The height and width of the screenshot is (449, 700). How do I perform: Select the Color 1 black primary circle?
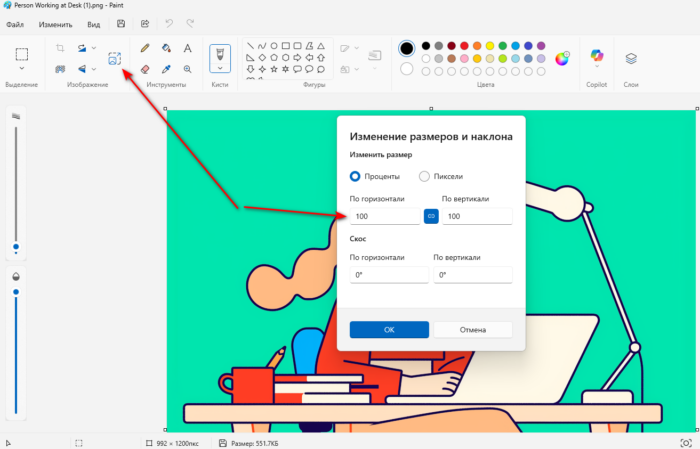tap(407, 48)
